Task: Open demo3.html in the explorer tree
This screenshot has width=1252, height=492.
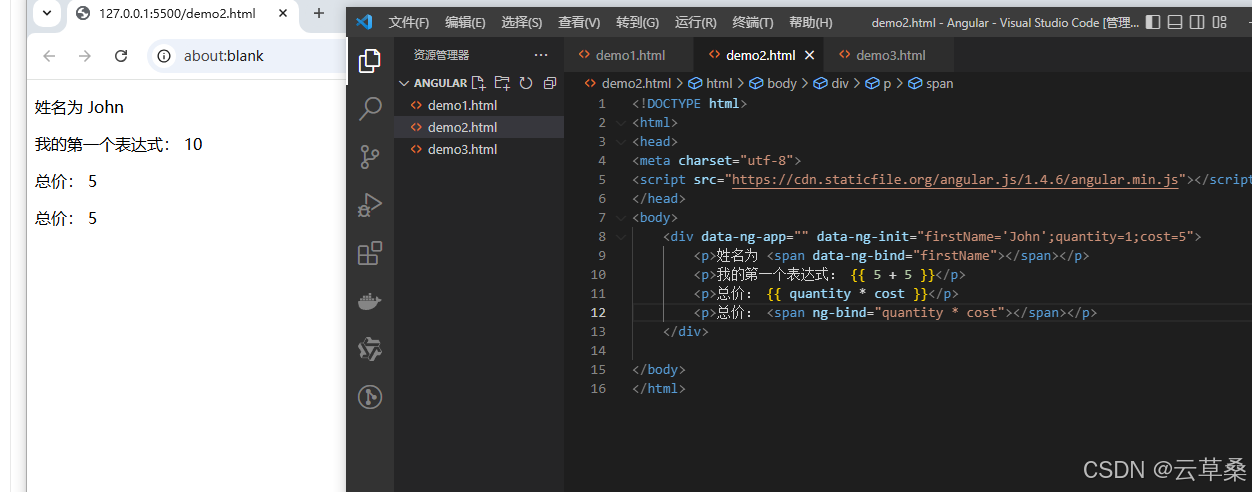Action: click(x=479, y=149)
